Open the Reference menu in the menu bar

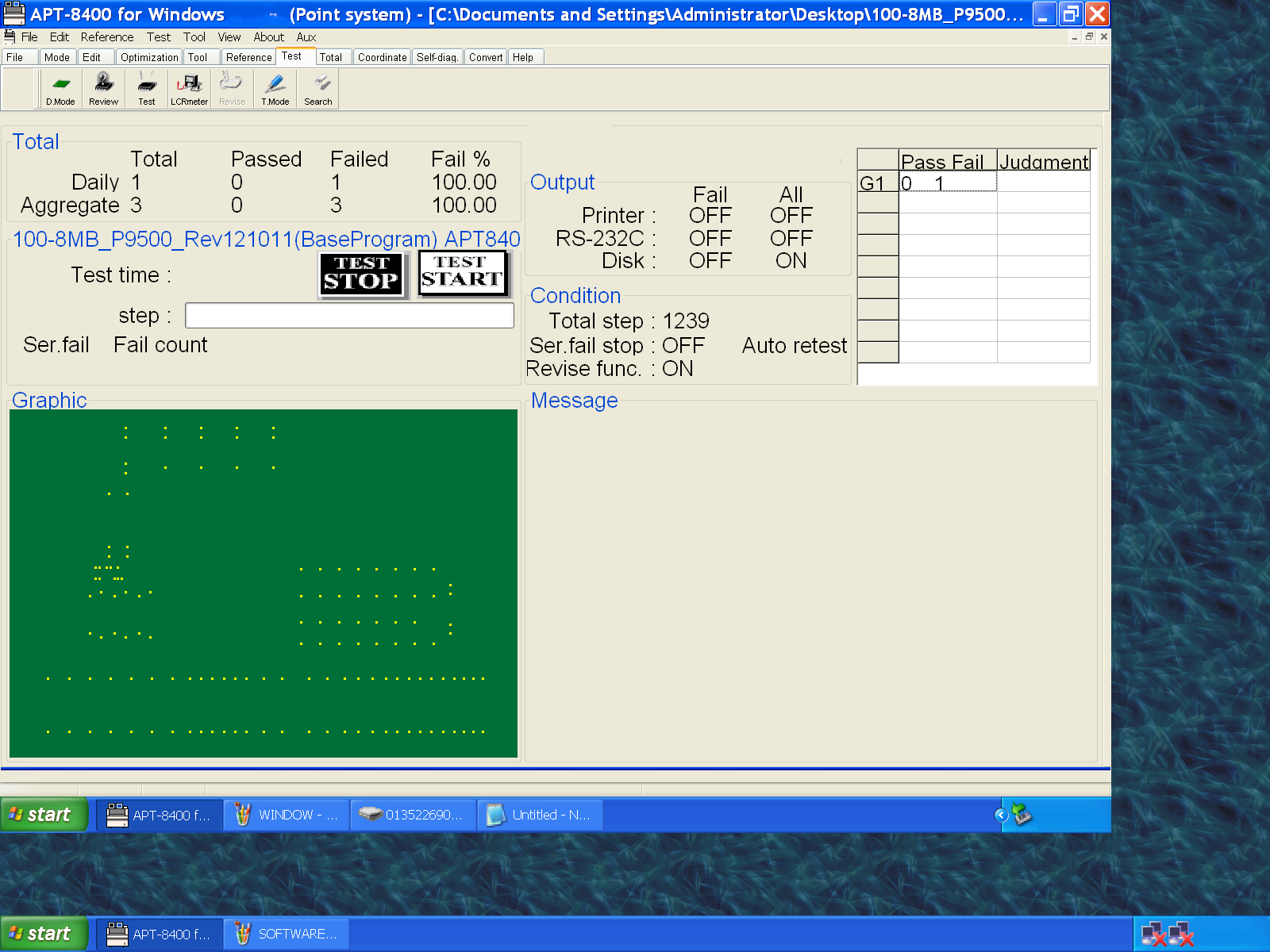click(x=107, y=37)
